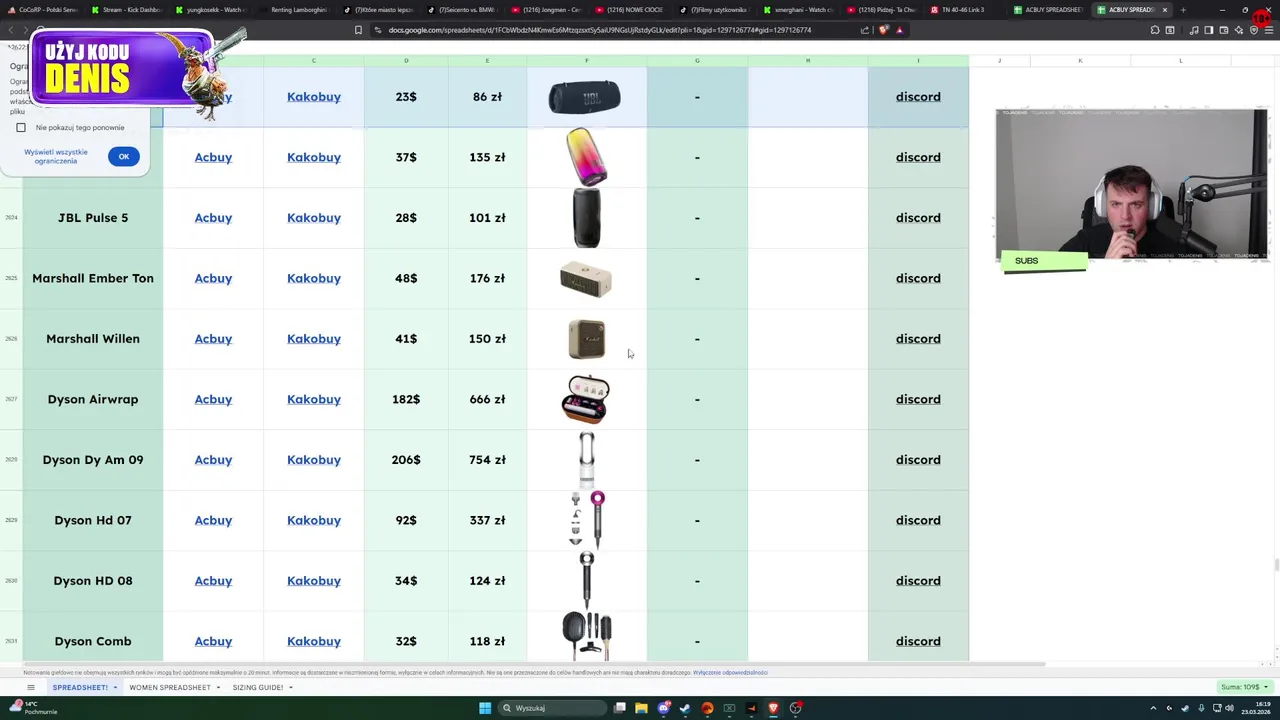
Task: Open the browser extensions puzzle icon
Action: tap(1155, 30)
